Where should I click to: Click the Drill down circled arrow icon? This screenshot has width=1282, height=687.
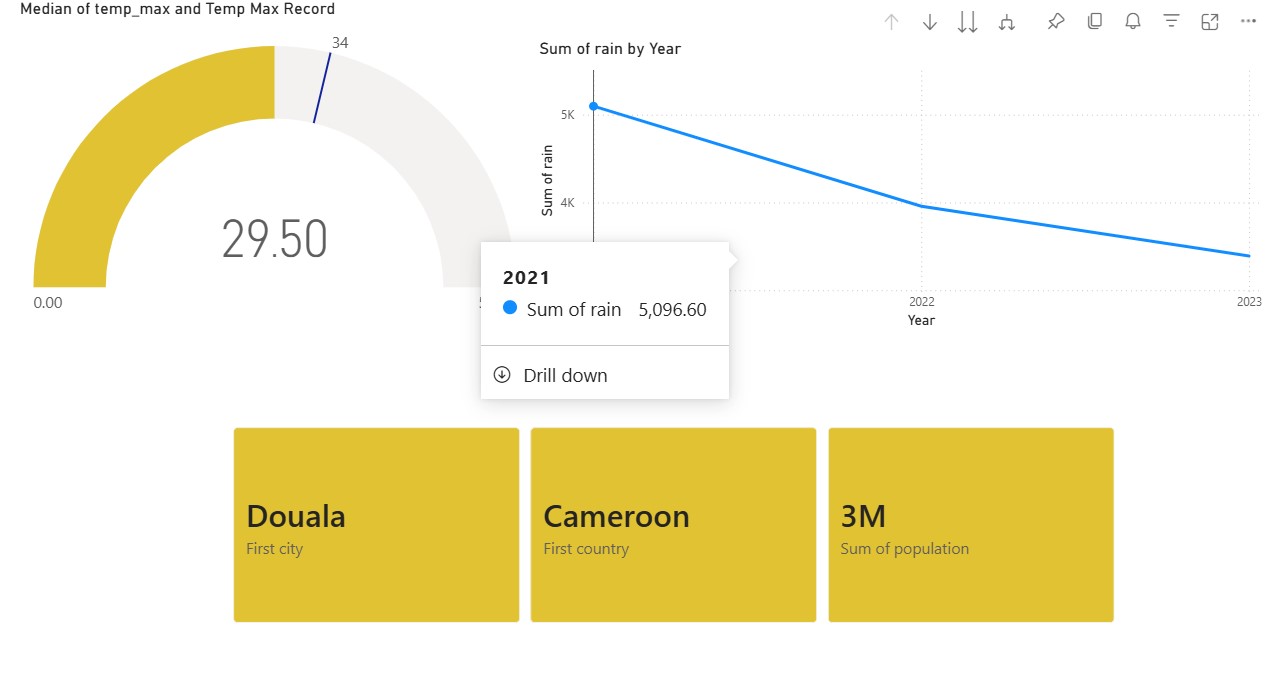[x=502, y=375]
